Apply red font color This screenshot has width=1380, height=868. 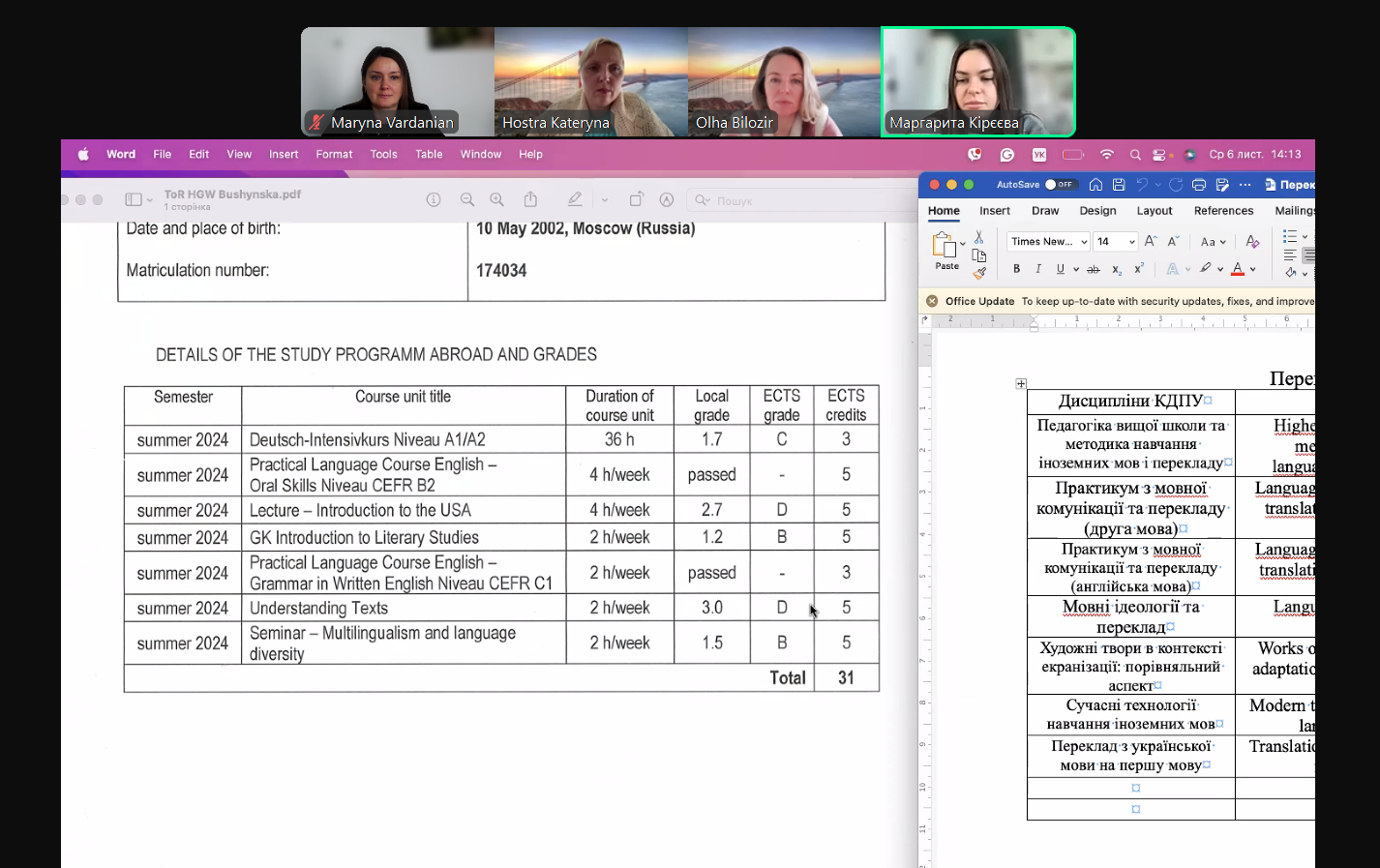click(x=1238, y=269)
